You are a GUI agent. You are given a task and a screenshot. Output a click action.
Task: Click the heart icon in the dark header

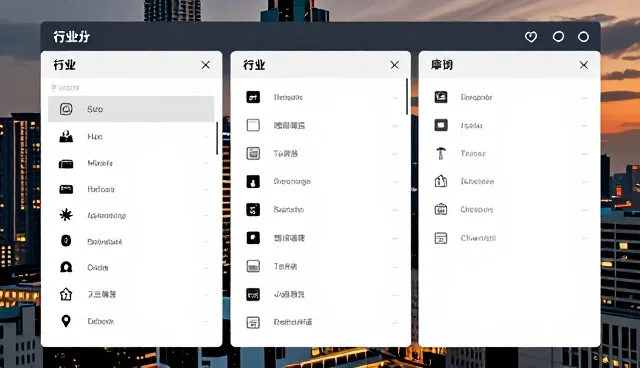531,37
